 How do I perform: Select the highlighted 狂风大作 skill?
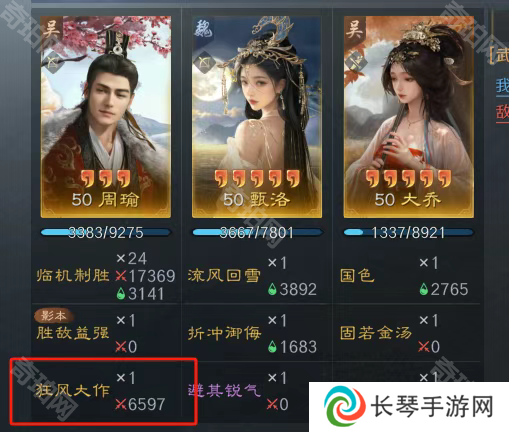coord(73,390)
